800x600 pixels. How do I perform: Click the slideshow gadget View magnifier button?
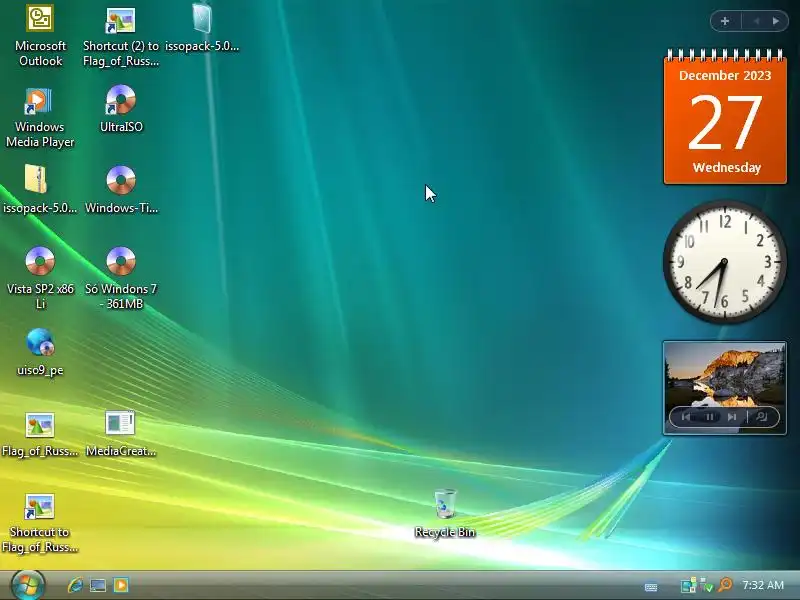(762, 417)
